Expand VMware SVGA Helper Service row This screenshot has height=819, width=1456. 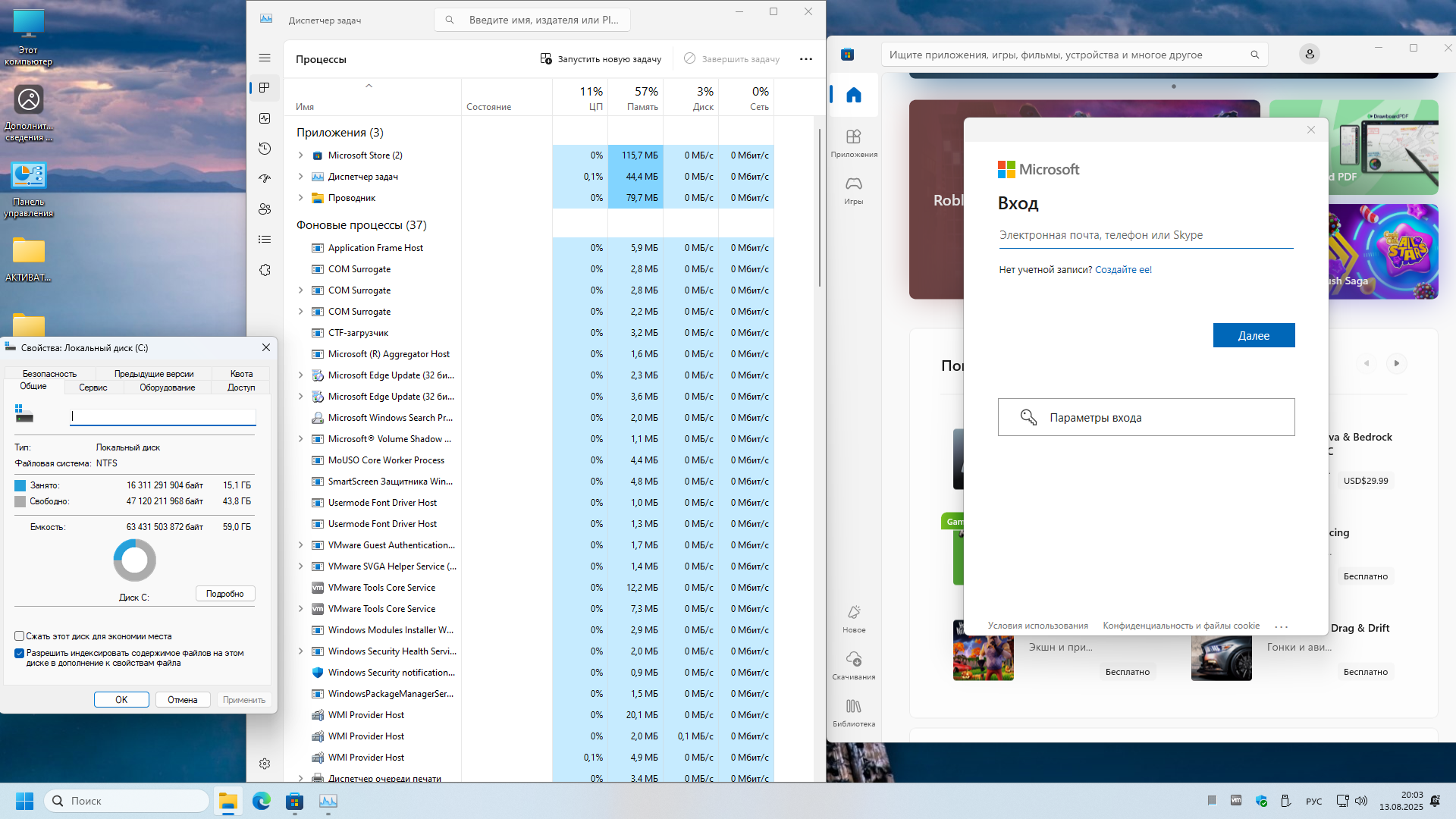click(x=301, y=566)
